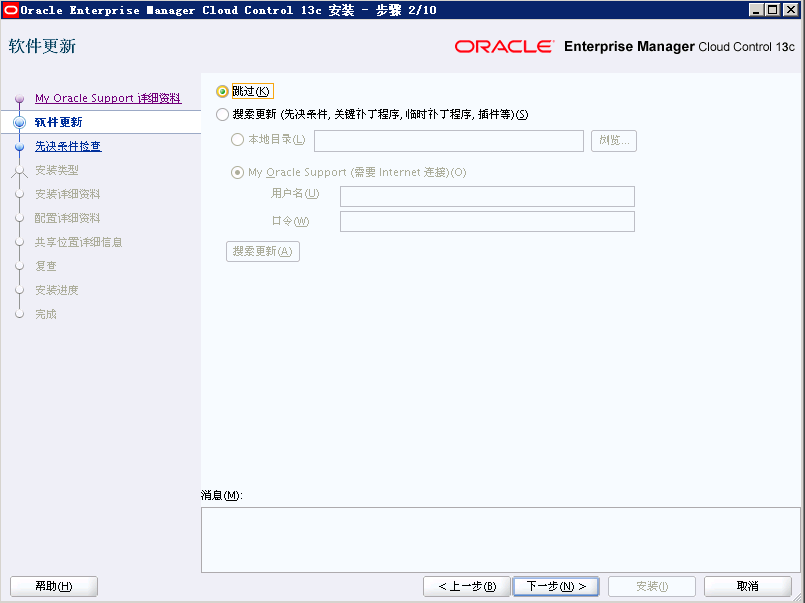
Task: Go back with the 上一步(B) button
Action: (x=467, y=586)
